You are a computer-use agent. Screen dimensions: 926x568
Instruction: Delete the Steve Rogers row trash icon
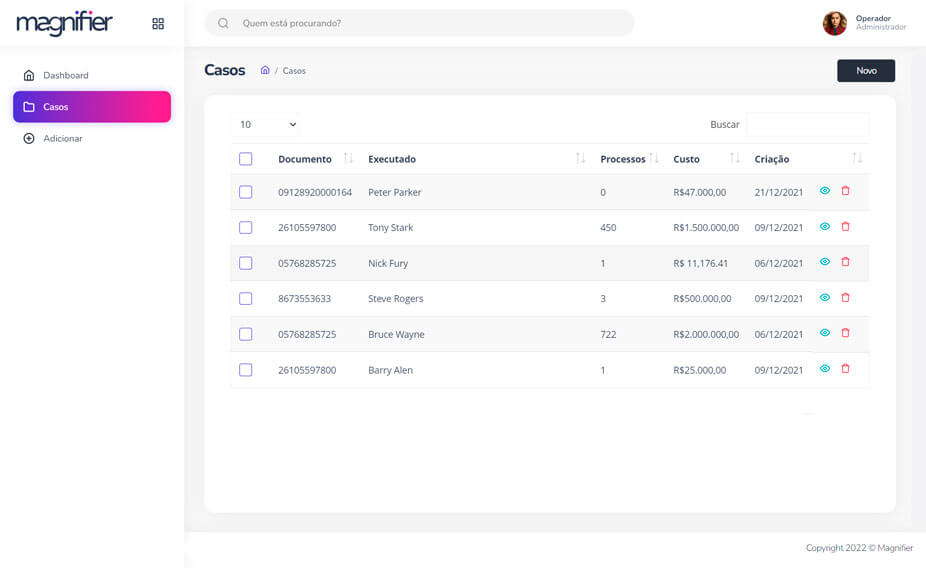845,298
